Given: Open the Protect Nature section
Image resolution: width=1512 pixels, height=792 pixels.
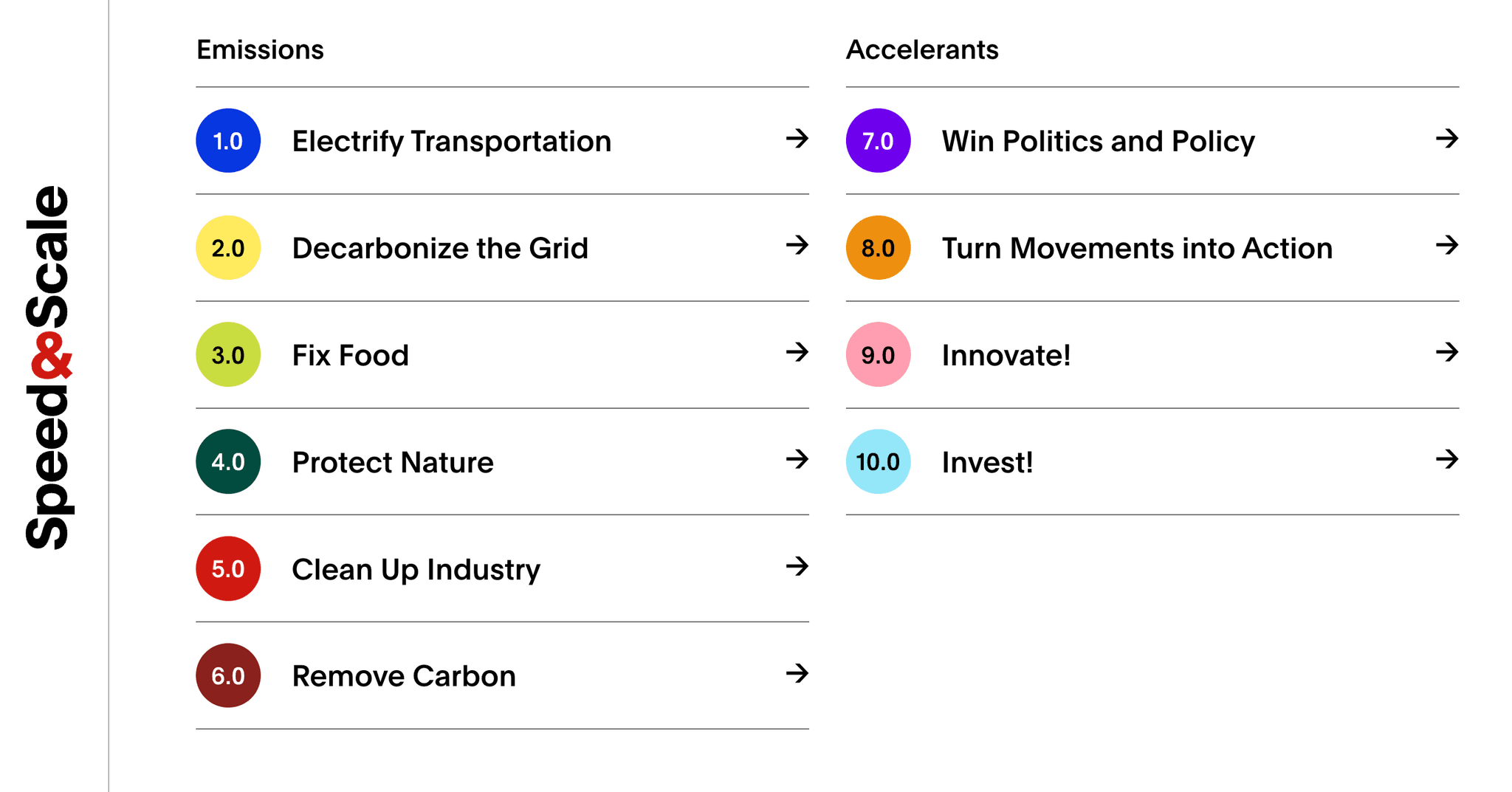Looking at the screenshot, I should pyautogui.click(x=393, y=463).
